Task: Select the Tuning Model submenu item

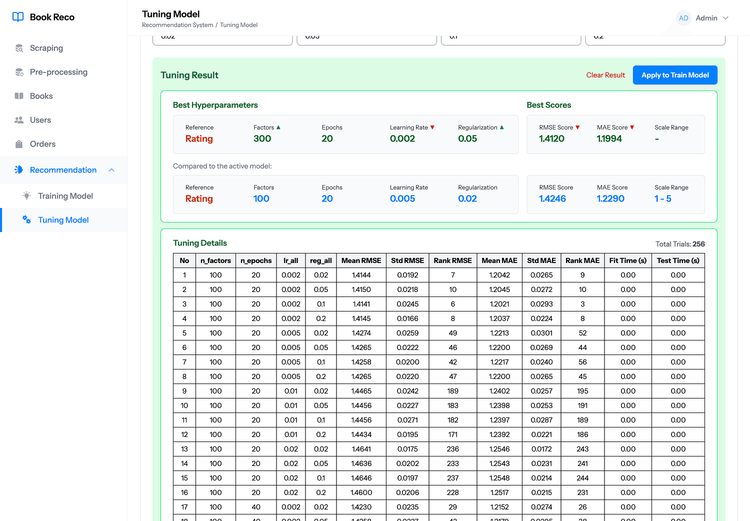Action: tap(64, 220)
